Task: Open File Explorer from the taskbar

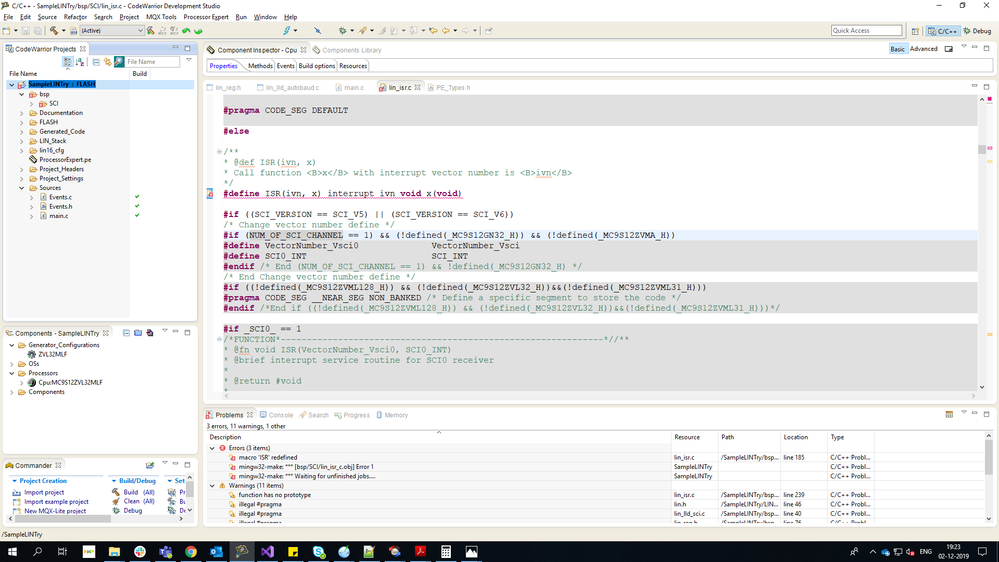Action: 114,552
